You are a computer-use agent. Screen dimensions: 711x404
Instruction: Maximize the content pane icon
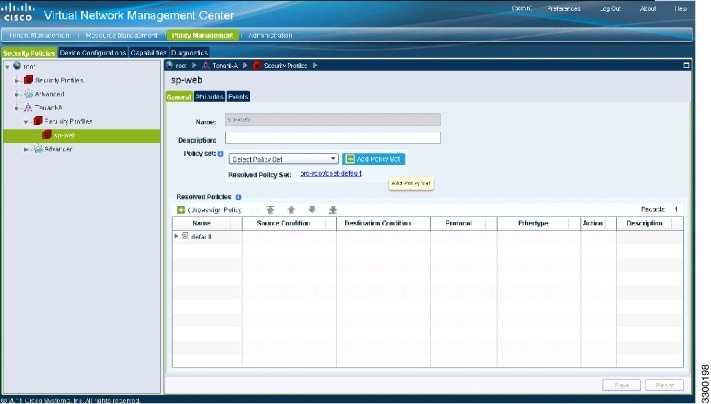click(x=686, y=65)
